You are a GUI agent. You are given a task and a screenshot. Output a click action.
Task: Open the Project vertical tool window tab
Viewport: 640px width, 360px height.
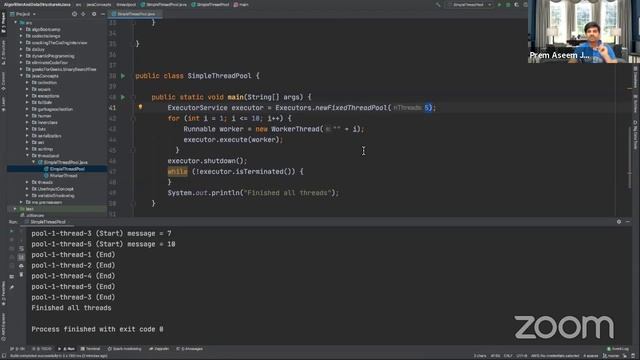3,22
